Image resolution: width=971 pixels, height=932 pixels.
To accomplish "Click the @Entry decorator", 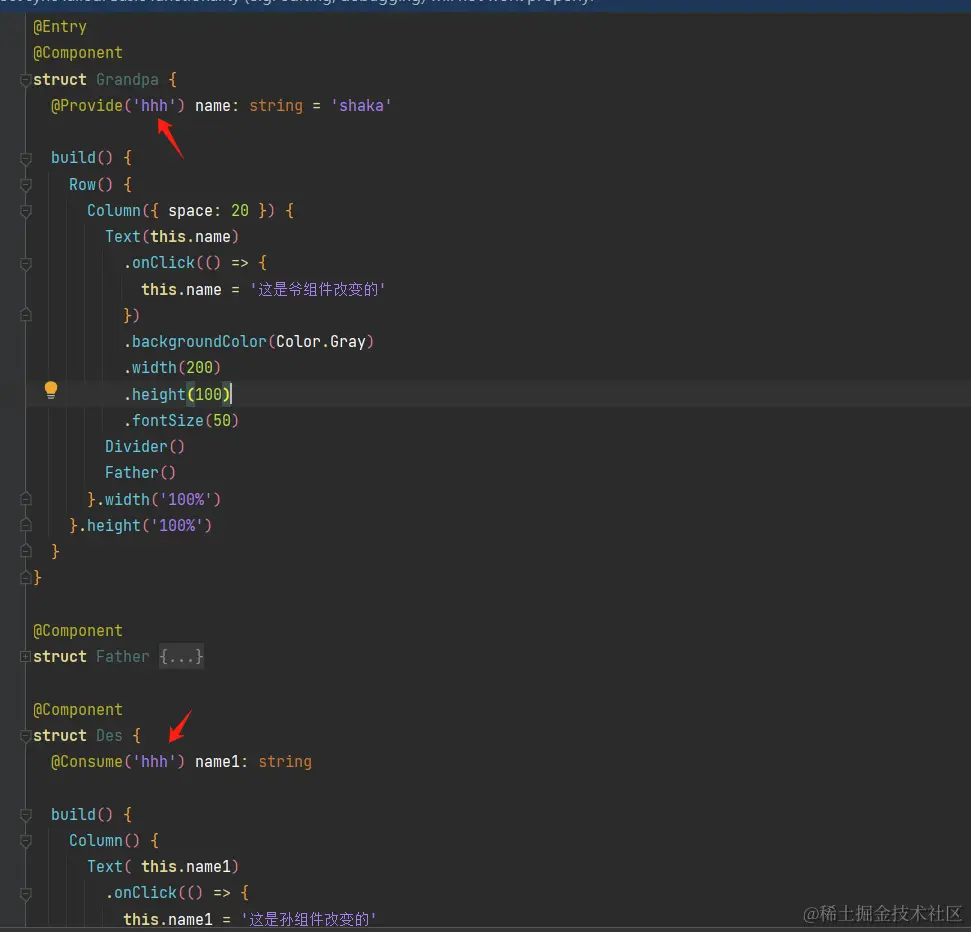I will pyautogui.click(x=60, y=27).
